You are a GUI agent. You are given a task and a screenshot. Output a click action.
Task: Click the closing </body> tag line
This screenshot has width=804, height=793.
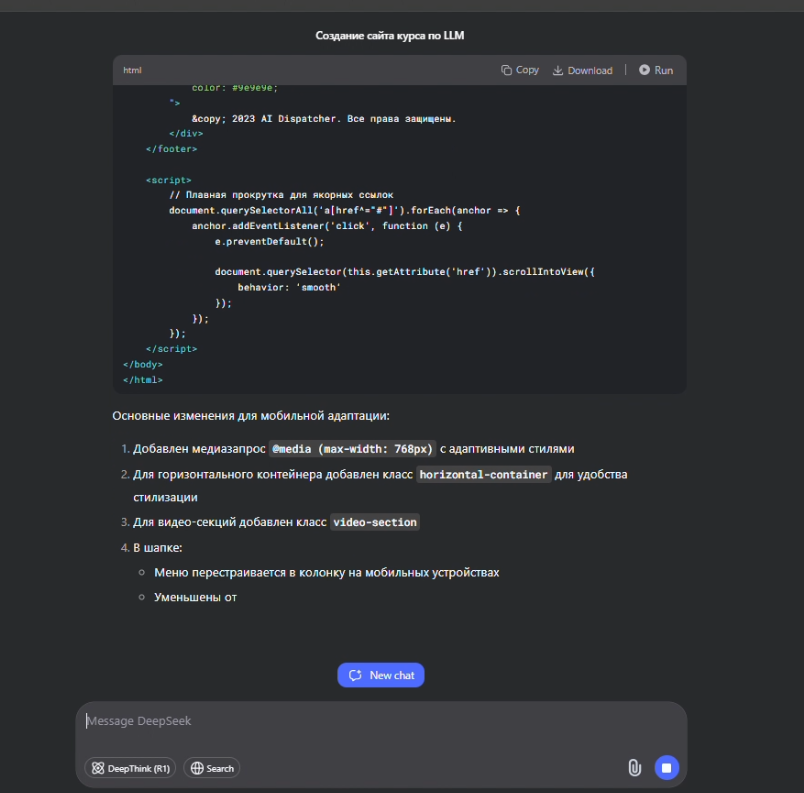(x=143, y=364)
